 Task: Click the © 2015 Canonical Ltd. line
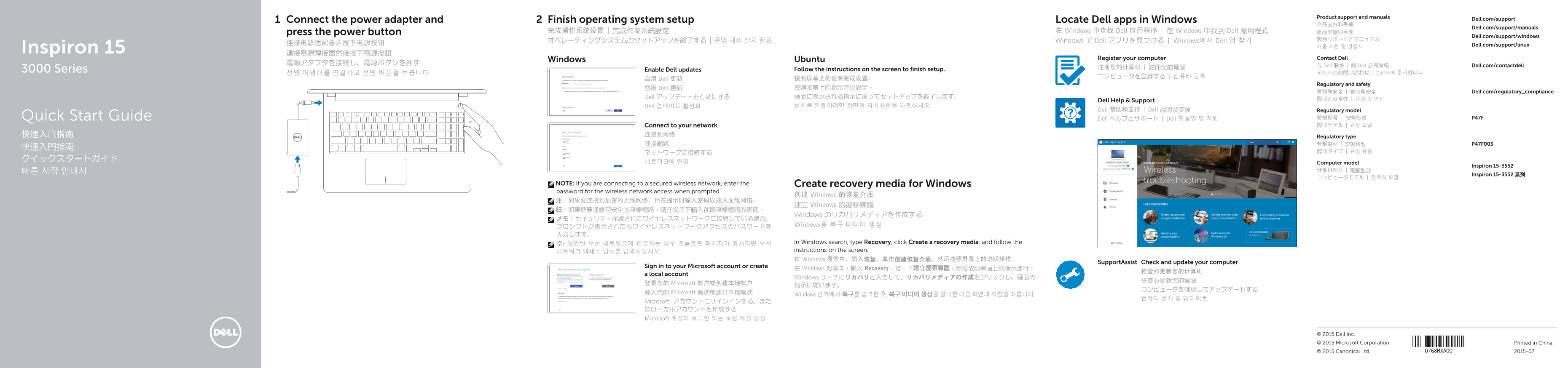coord(1343,351)
